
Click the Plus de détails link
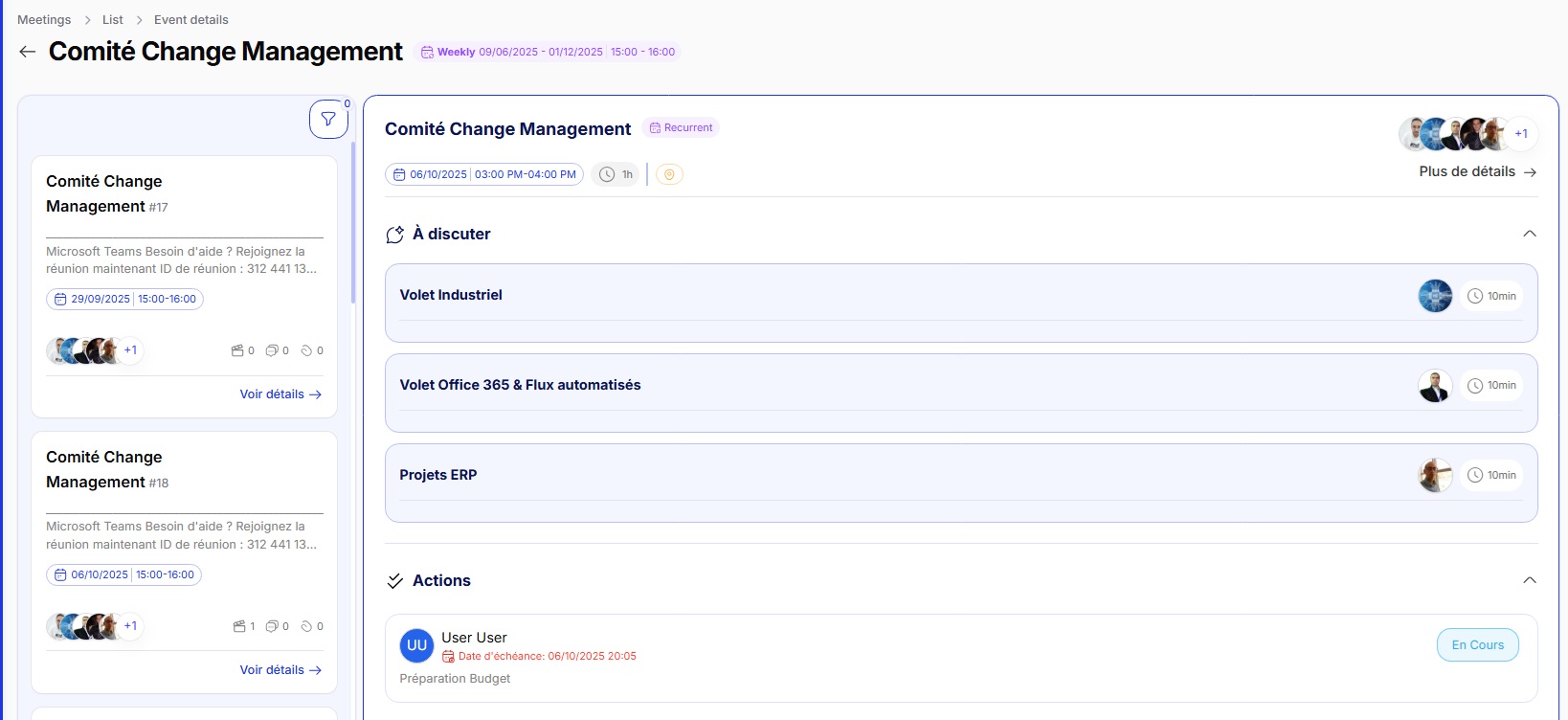(x=1477, y=172)
